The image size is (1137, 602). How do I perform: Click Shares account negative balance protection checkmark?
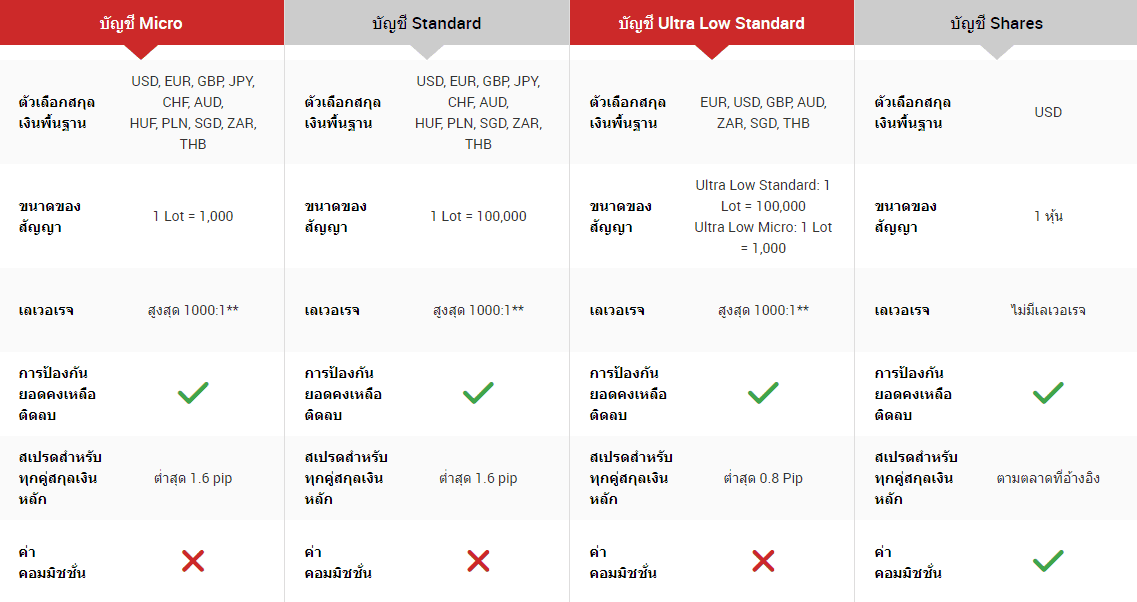tap(1048, 393)
